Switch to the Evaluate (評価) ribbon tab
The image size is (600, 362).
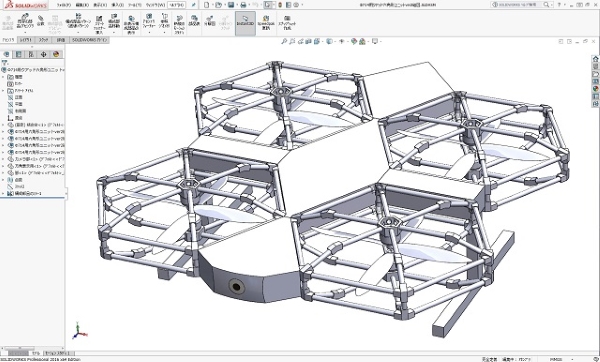(60, 40)
